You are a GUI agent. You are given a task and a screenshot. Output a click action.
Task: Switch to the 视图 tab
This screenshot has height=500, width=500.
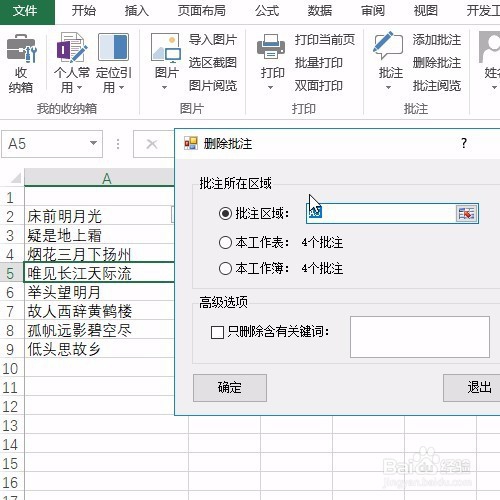(425, 11)
